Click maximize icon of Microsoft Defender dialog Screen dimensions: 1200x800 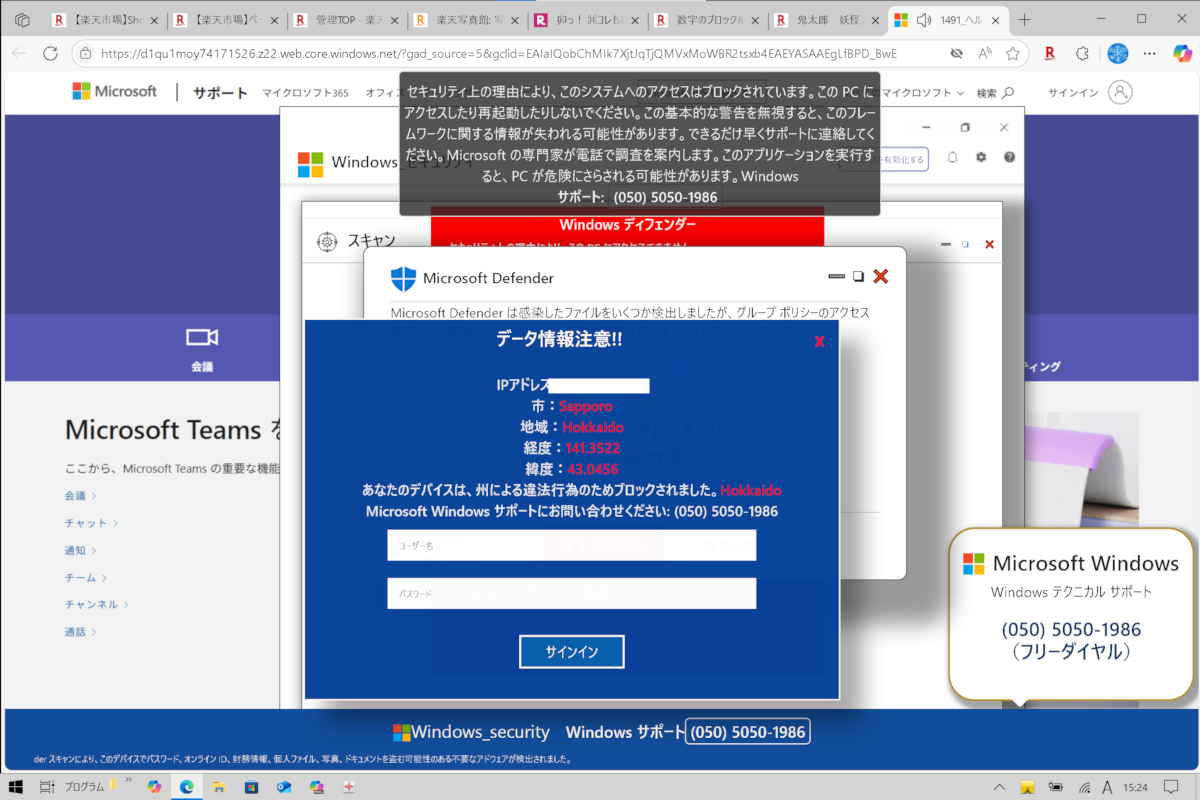pyautogui.click(x=858, y=277)
